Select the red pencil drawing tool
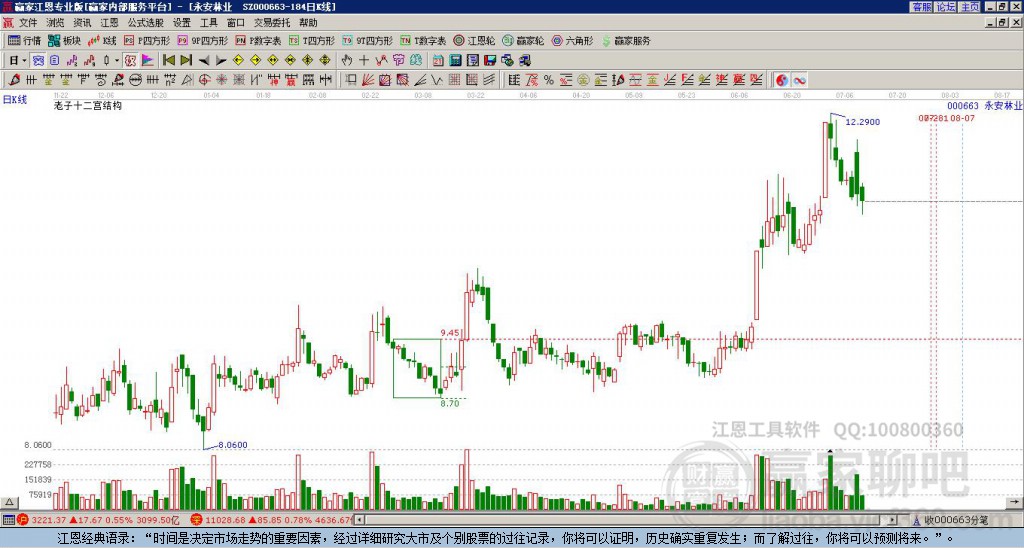Image resolution: width=1024 pixels, height=548 pixels. 14,80
